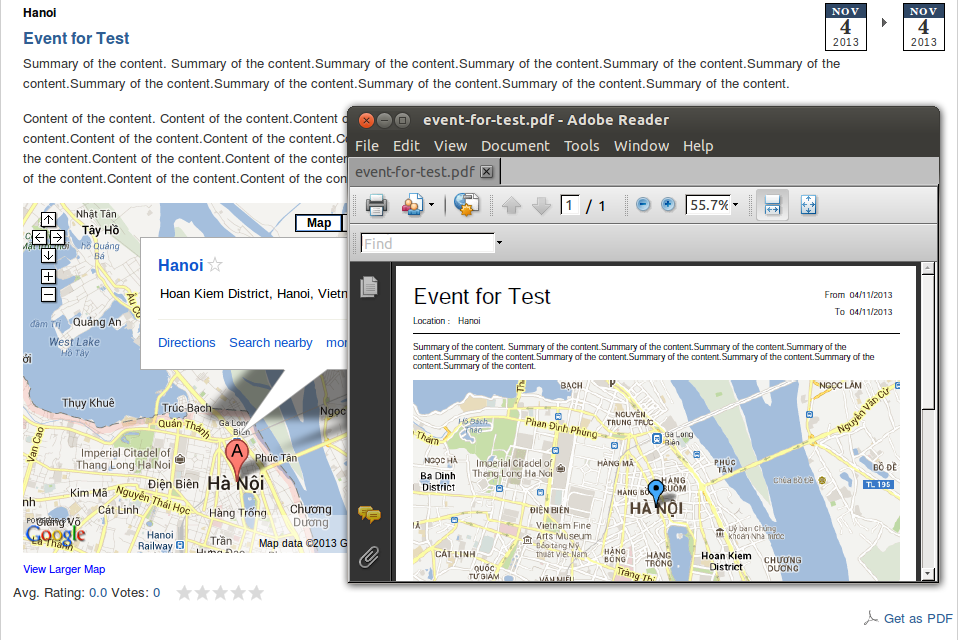This screenshot has width=958, height=640.
Task: Open the File menu
Action: 367,146
